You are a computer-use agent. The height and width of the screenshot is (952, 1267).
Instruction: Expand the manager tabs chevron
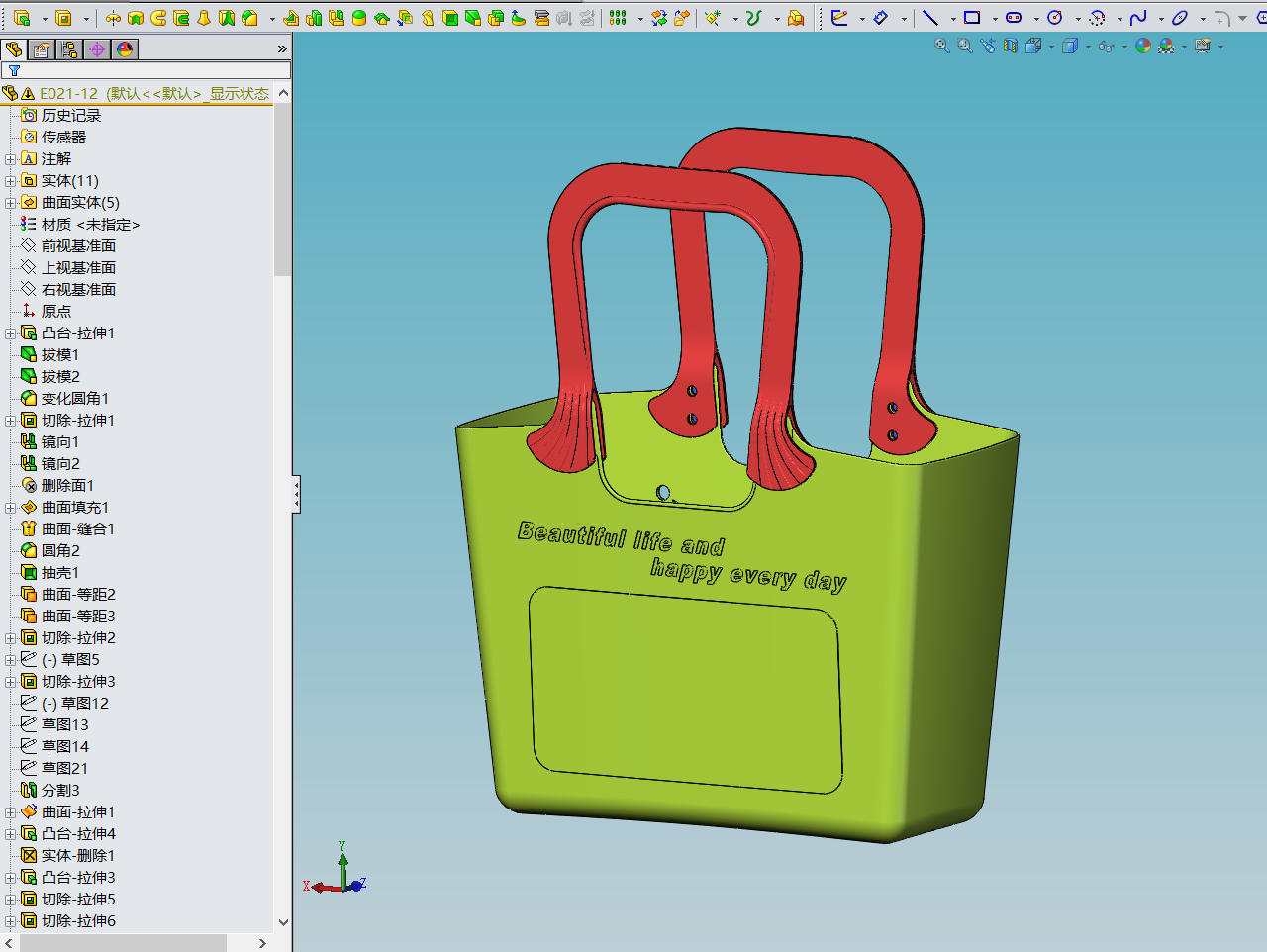pyautogui.click(x=282, y=49)
